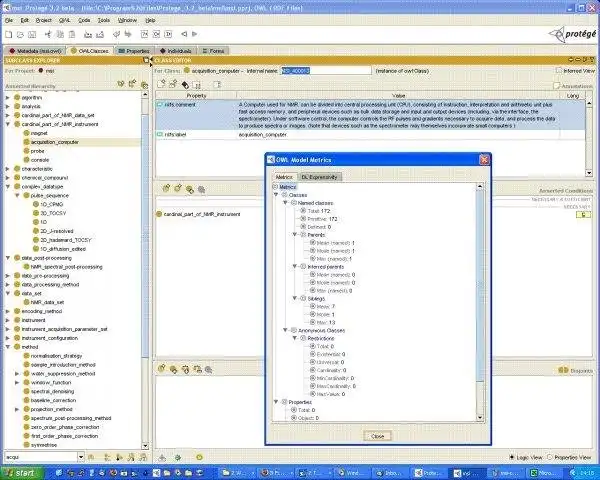
Task: Select the magnet class in the tree
Action: pos(39,133)
